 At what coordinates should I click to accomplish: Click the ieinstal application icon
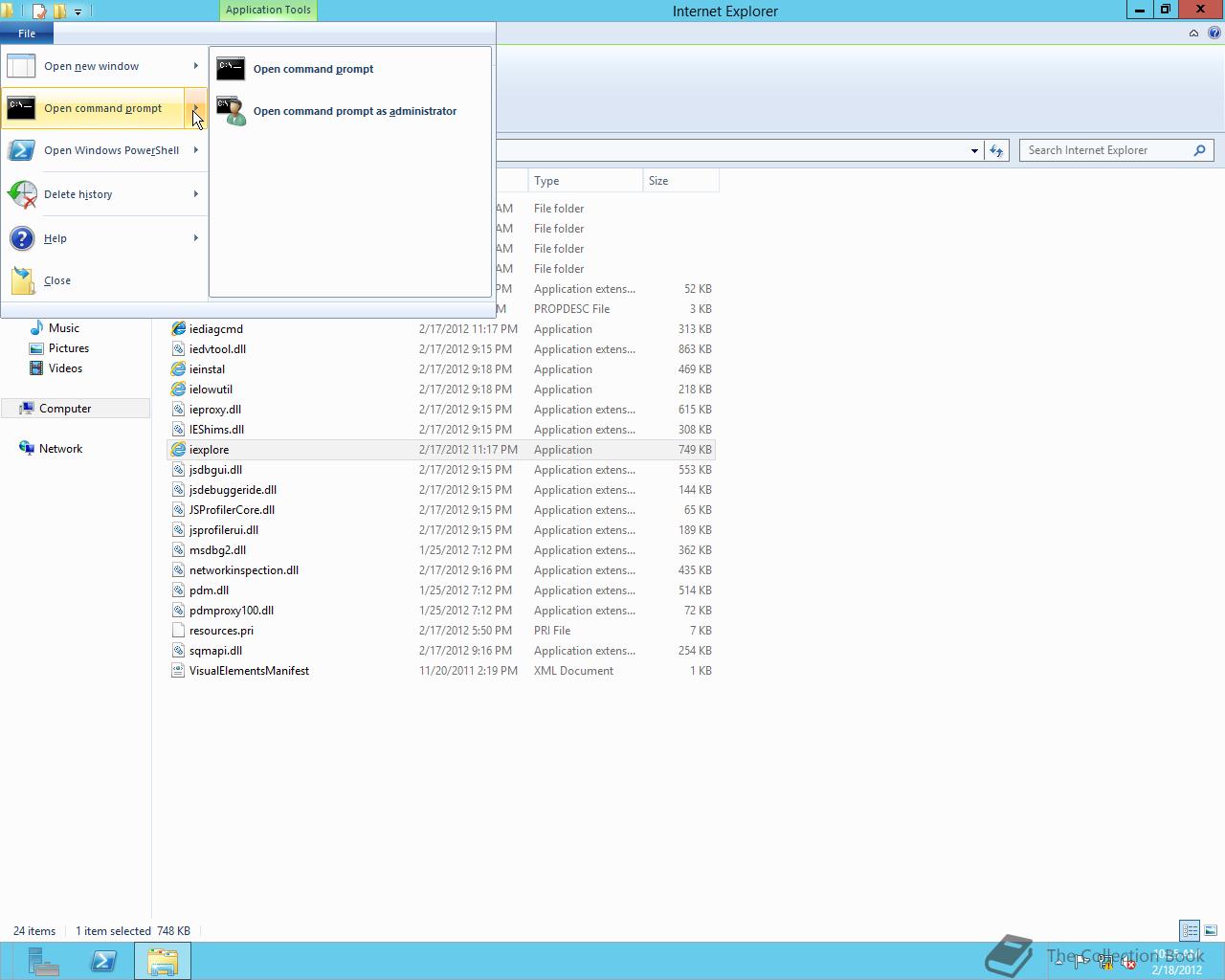178,369
